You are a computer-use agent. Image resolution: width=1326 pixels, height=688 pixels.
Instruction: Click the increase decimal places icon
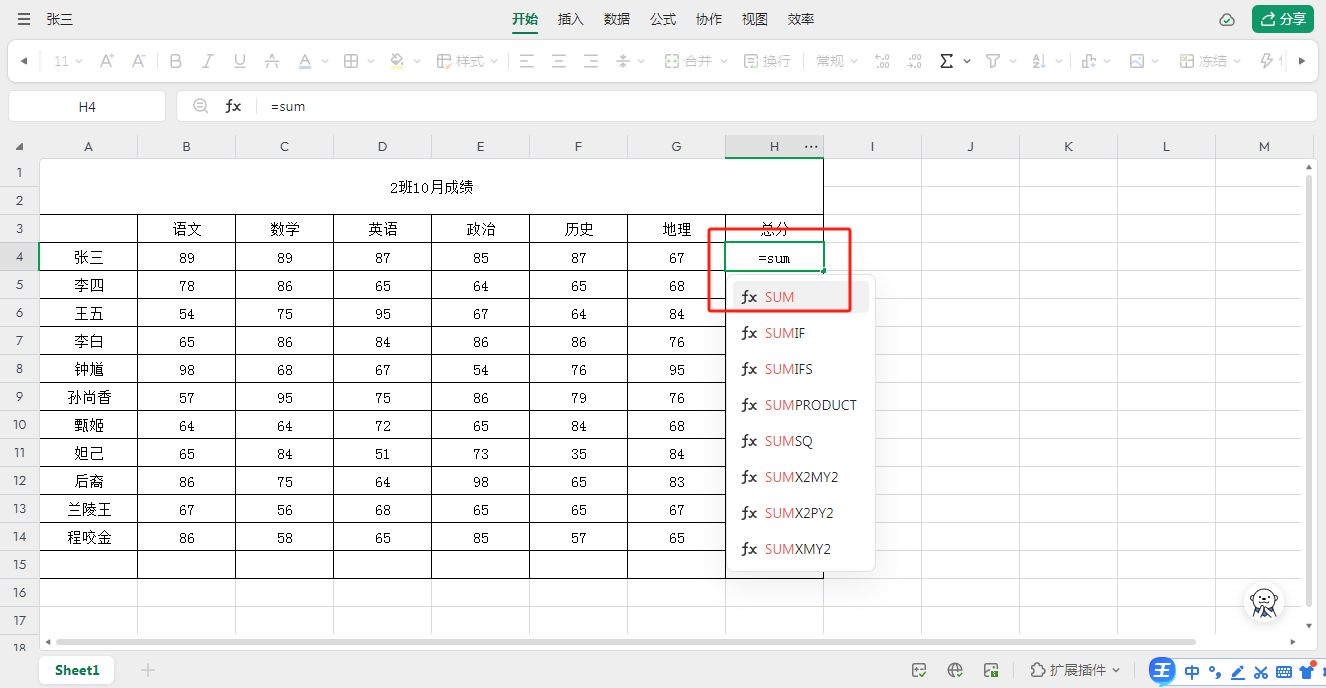point(882,61)
